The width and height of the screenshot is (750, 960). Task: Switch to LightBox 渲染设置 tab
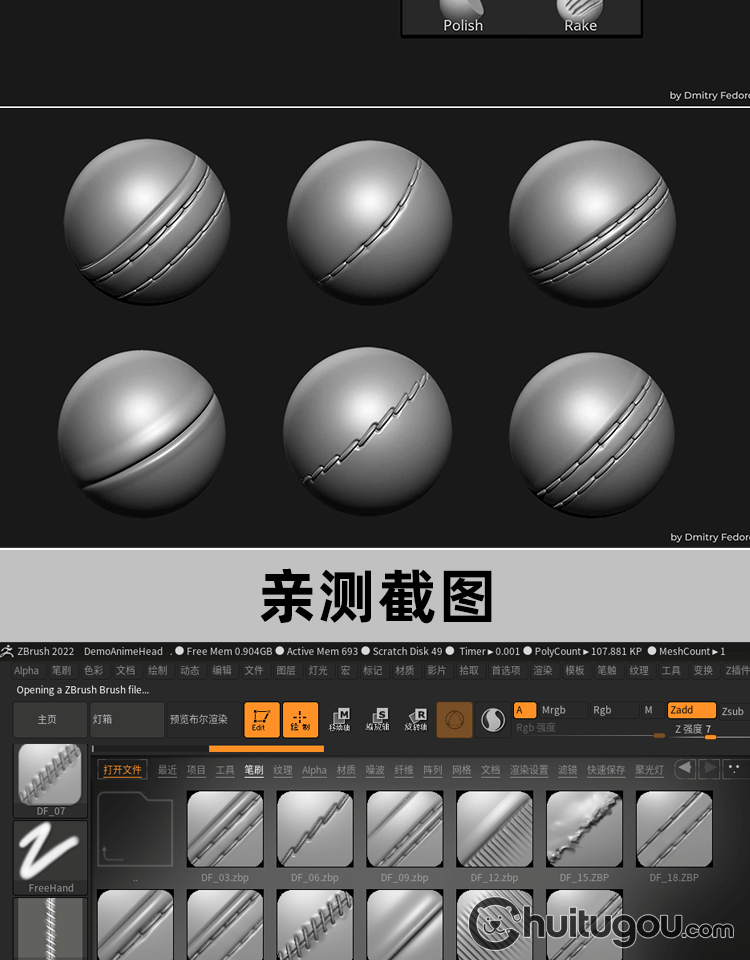(529, 770)
